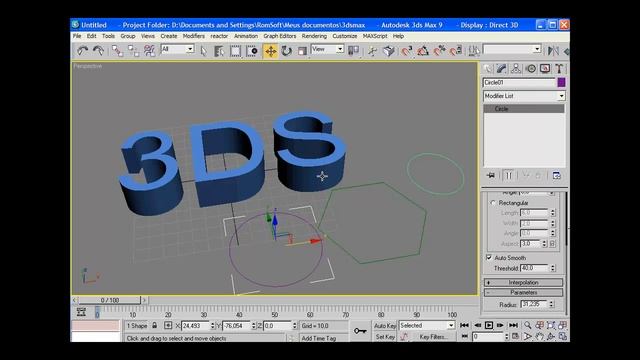
Task: Click the purple object color swatch
Action: coord(562,82)
